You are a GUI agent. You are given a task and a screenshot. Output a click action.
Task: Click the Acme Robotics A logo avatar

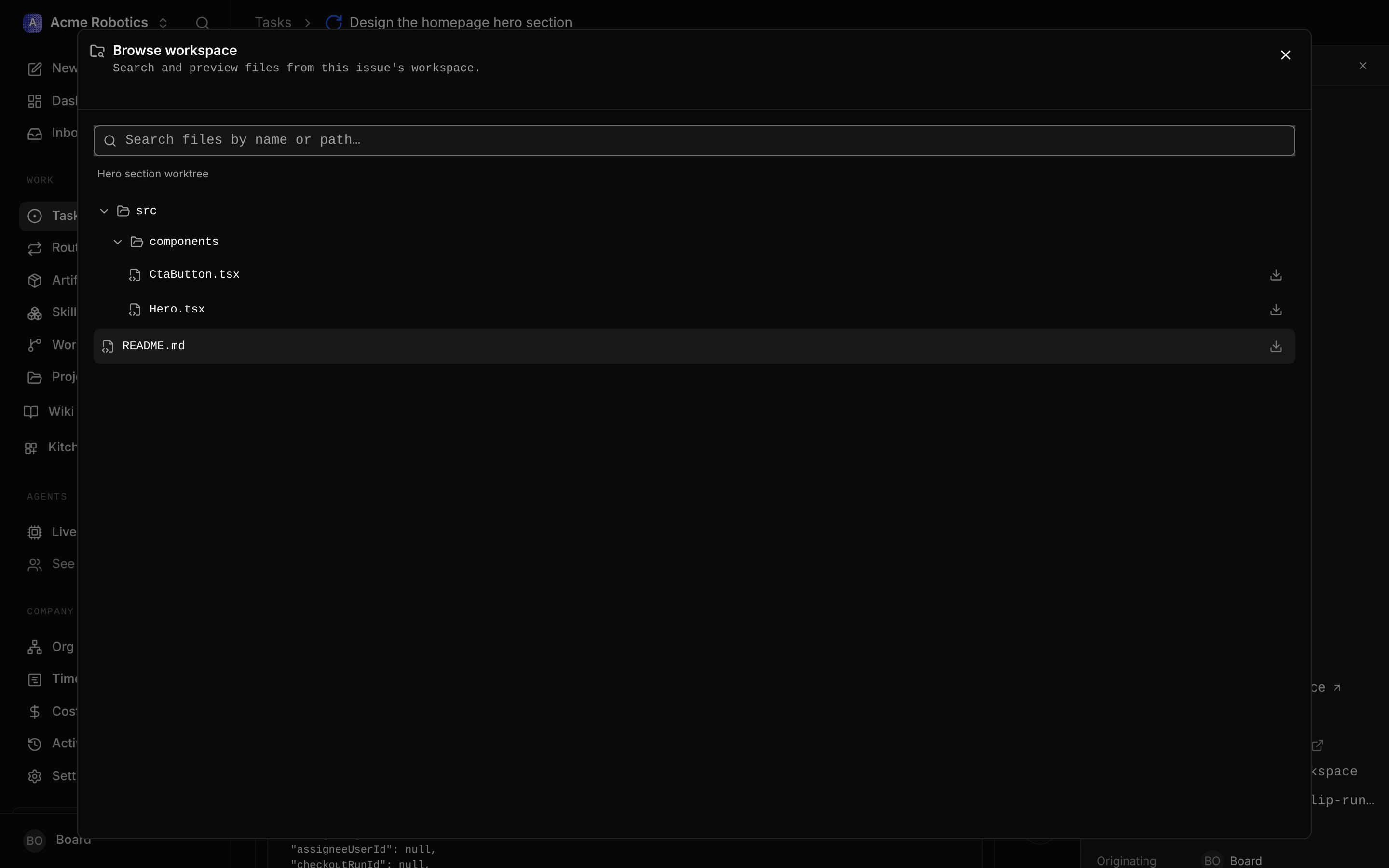tap(33, 23)
